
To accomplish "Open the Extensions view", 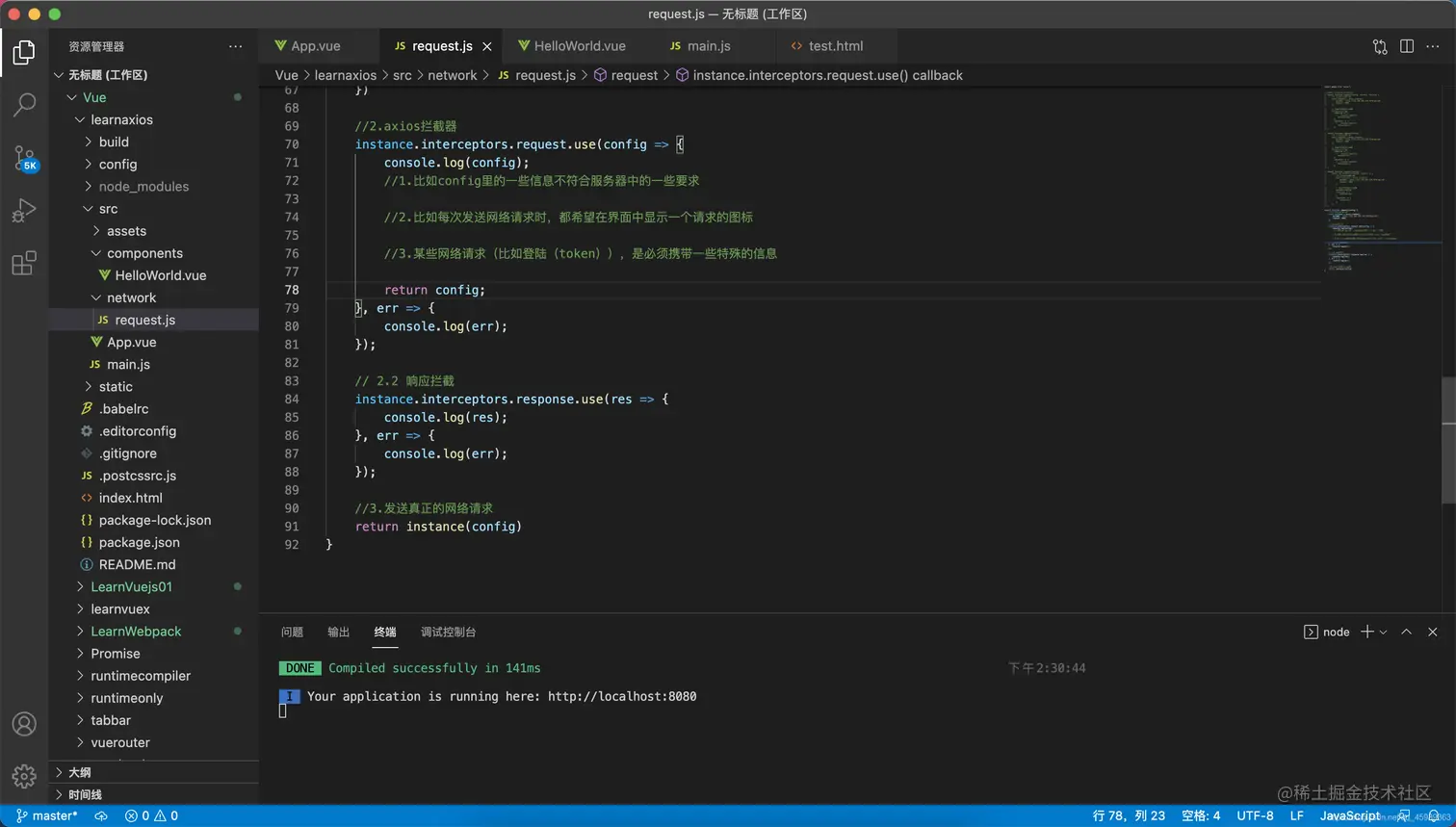I will [24, 263].
